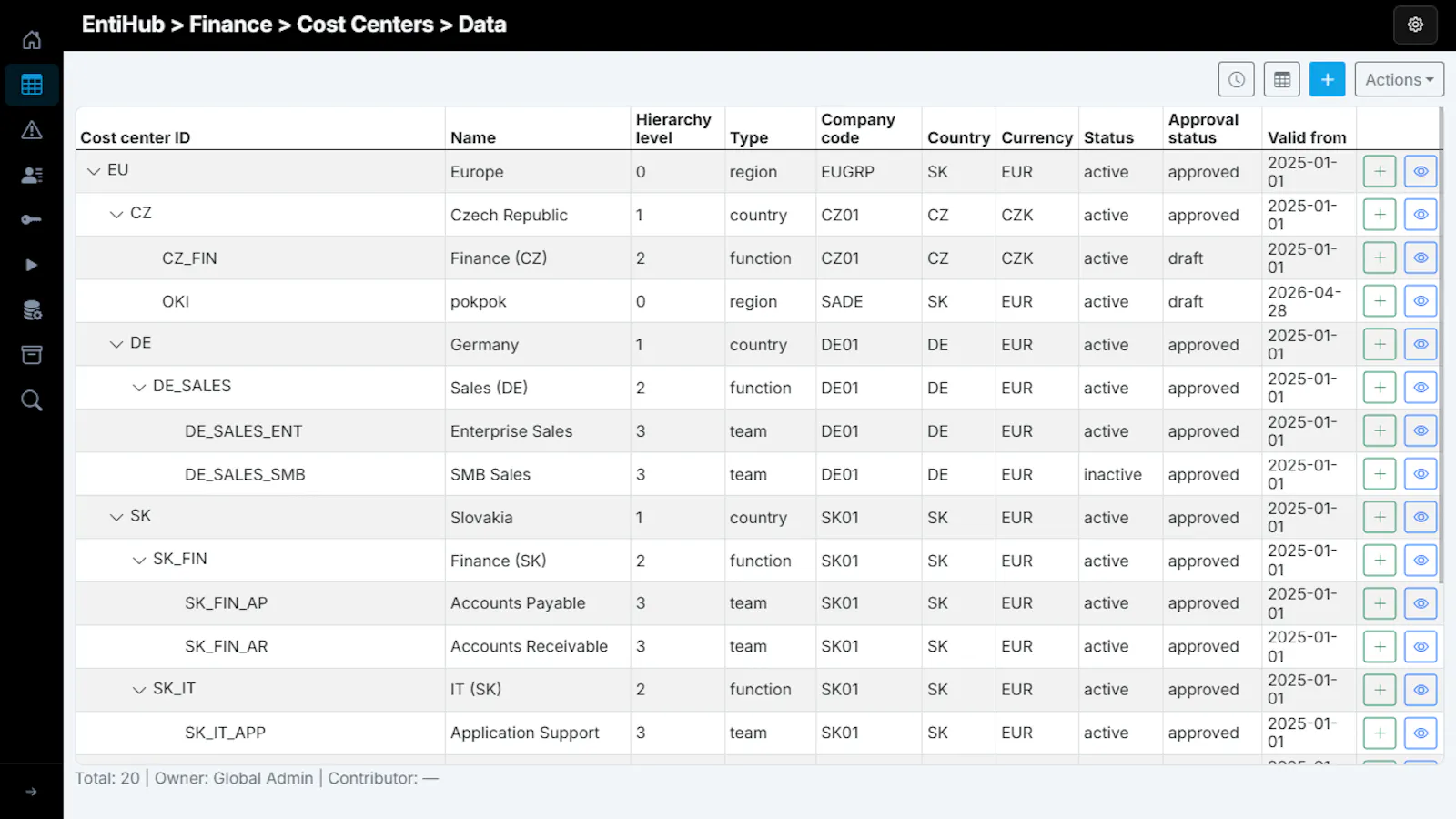
Task: Collapse the SK_IT tree node
Action: (x=139, y=690)
